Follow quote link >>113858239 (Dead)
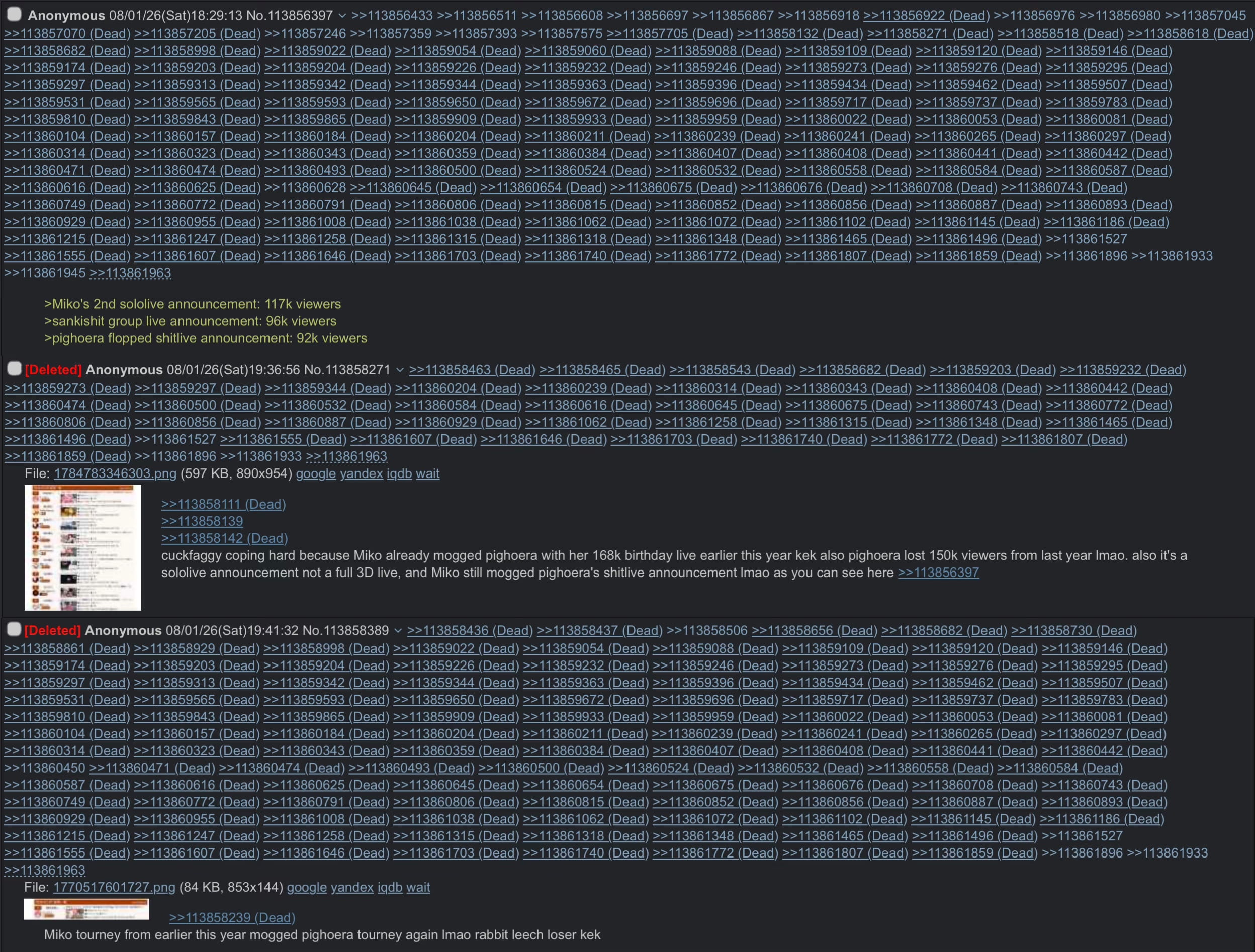 [232, 918]
